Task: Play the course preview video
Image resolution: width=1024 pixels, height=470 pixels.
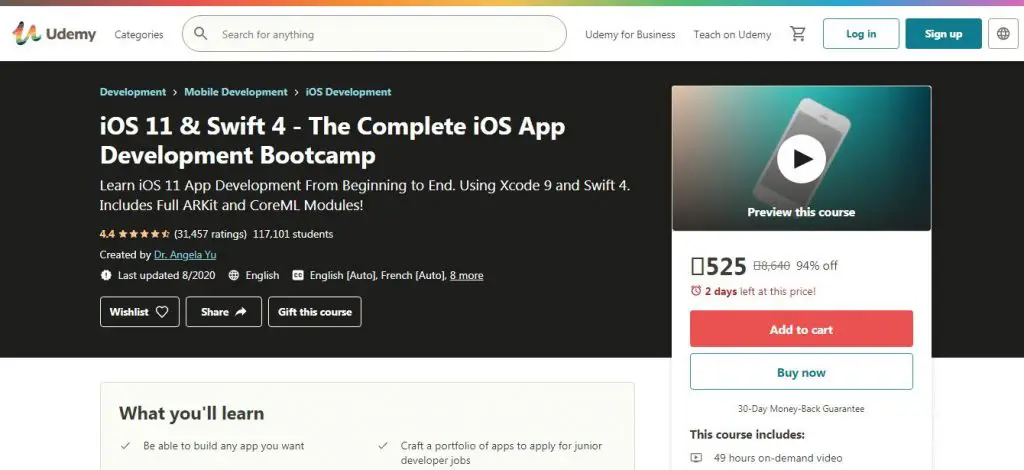Action: click(801, 158)
